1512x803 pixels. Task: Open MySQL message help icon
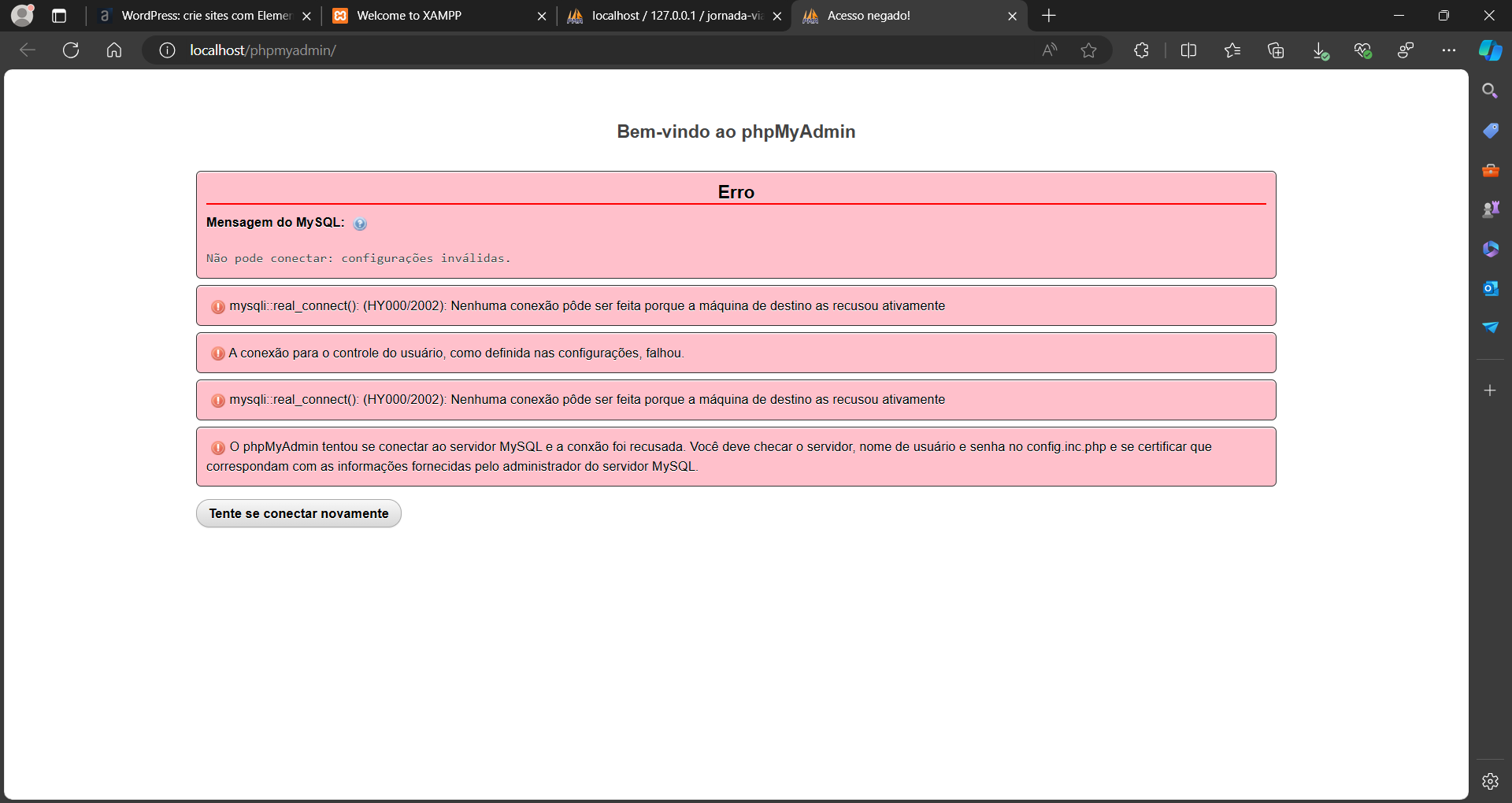coord(360,224)
